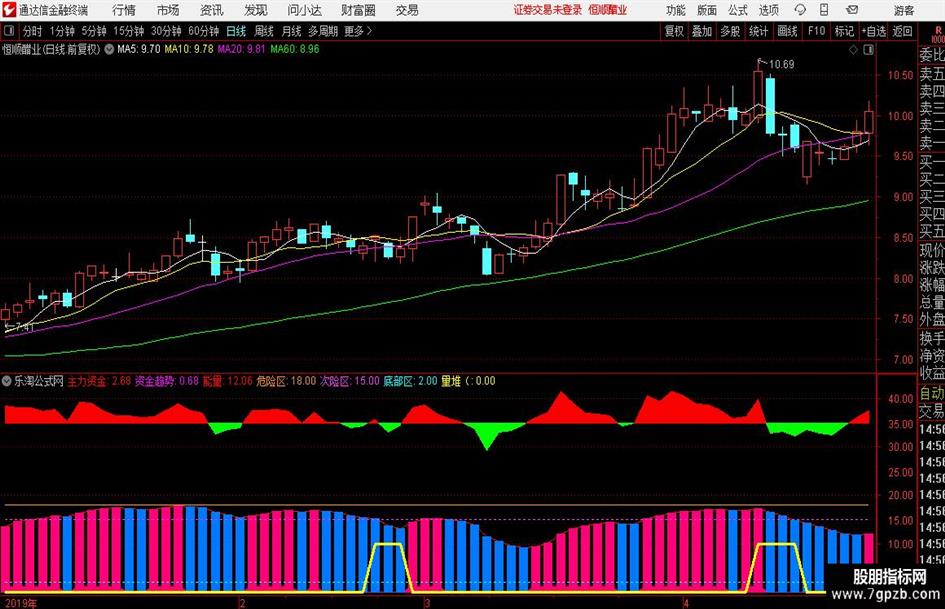Click the 多股 multi-stock button
The image size is (945, 609).
tap(730, 31)
